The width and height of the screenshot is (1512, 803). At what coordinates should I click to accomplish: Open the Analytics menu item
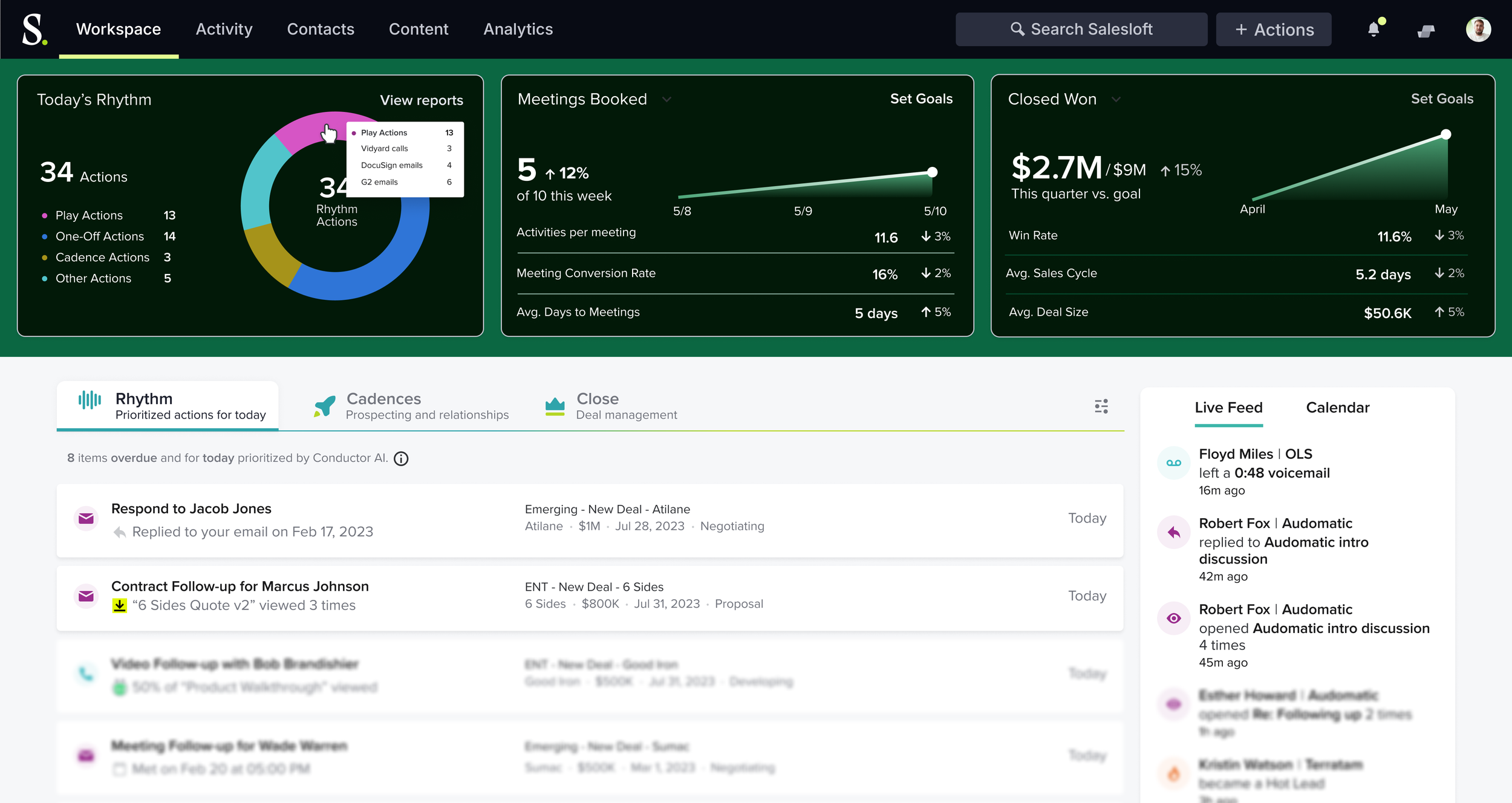coord(518,29)
